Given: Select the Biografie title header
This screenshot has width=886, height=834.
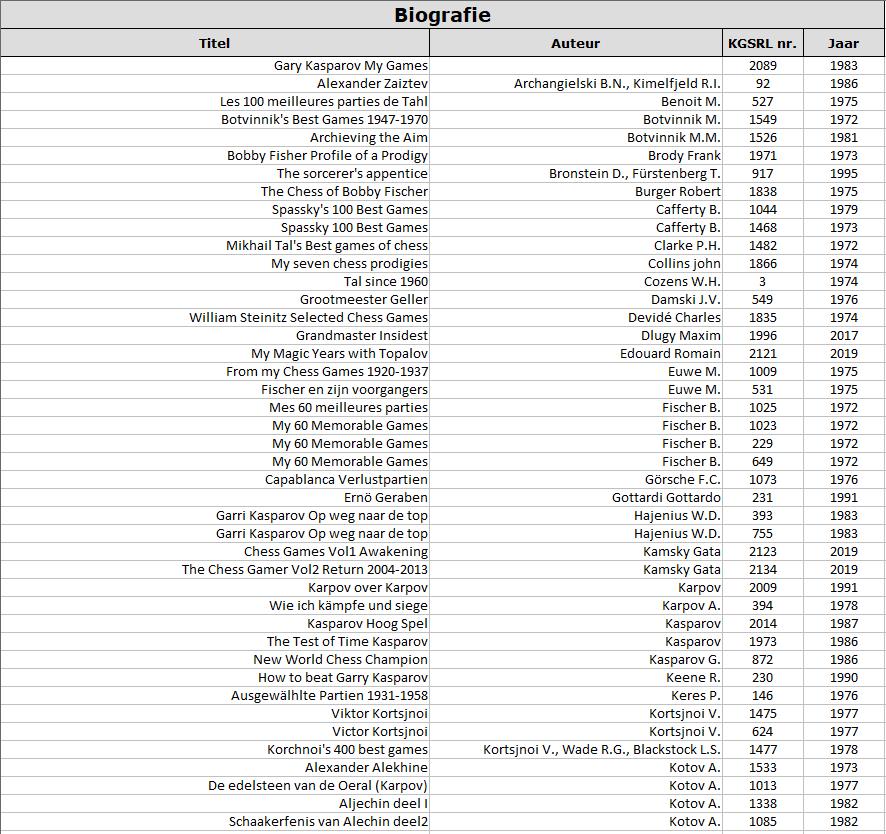Looking at the screenshot, I should (442, 15).
